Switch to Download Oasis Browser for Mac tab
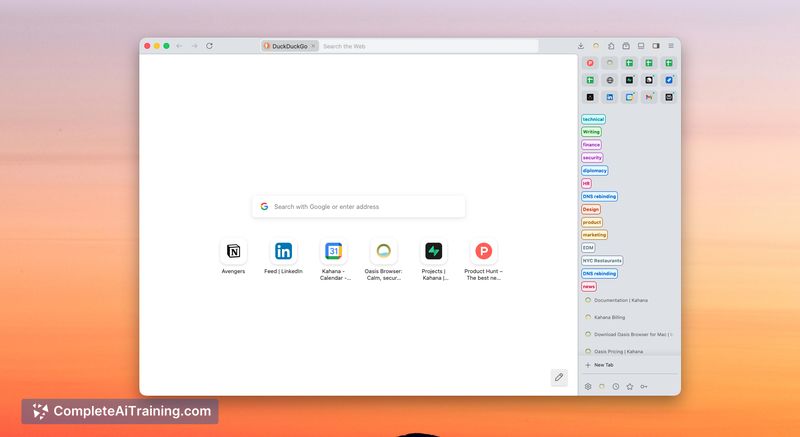Image resolution: width=800 pixels, height=437 pixels. [x=630, y=335]
